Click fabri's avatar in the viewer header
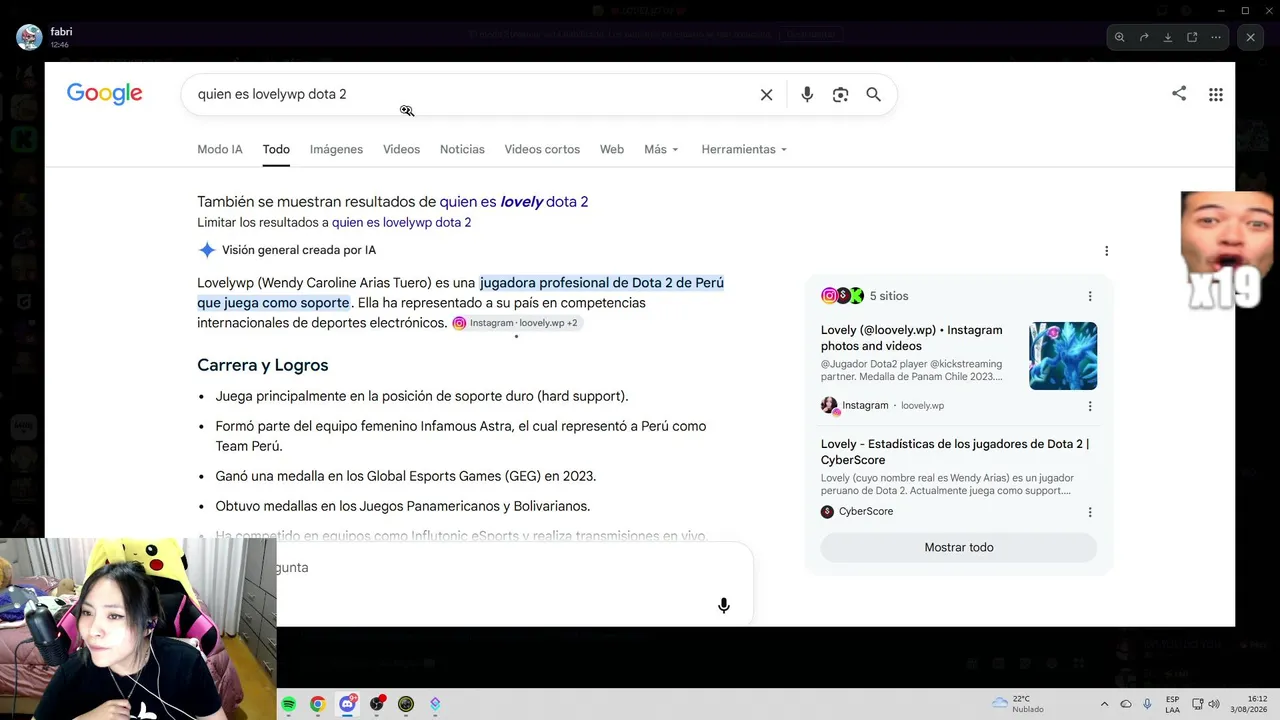 pos(29,37)
